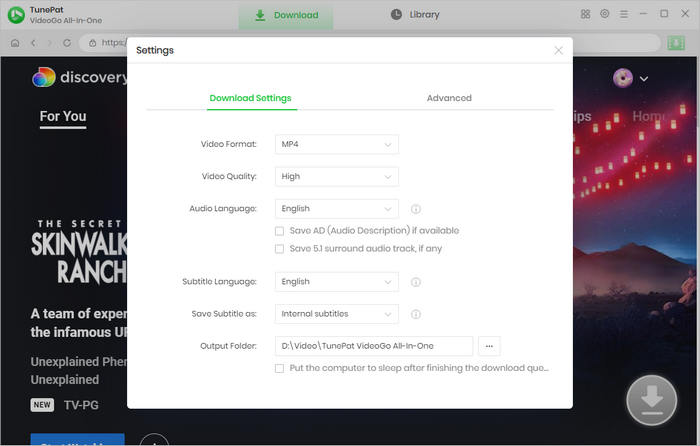Click the lock icon in address bar
The height and width of the screenshot is (446, 700).
[x=92, y=43]
